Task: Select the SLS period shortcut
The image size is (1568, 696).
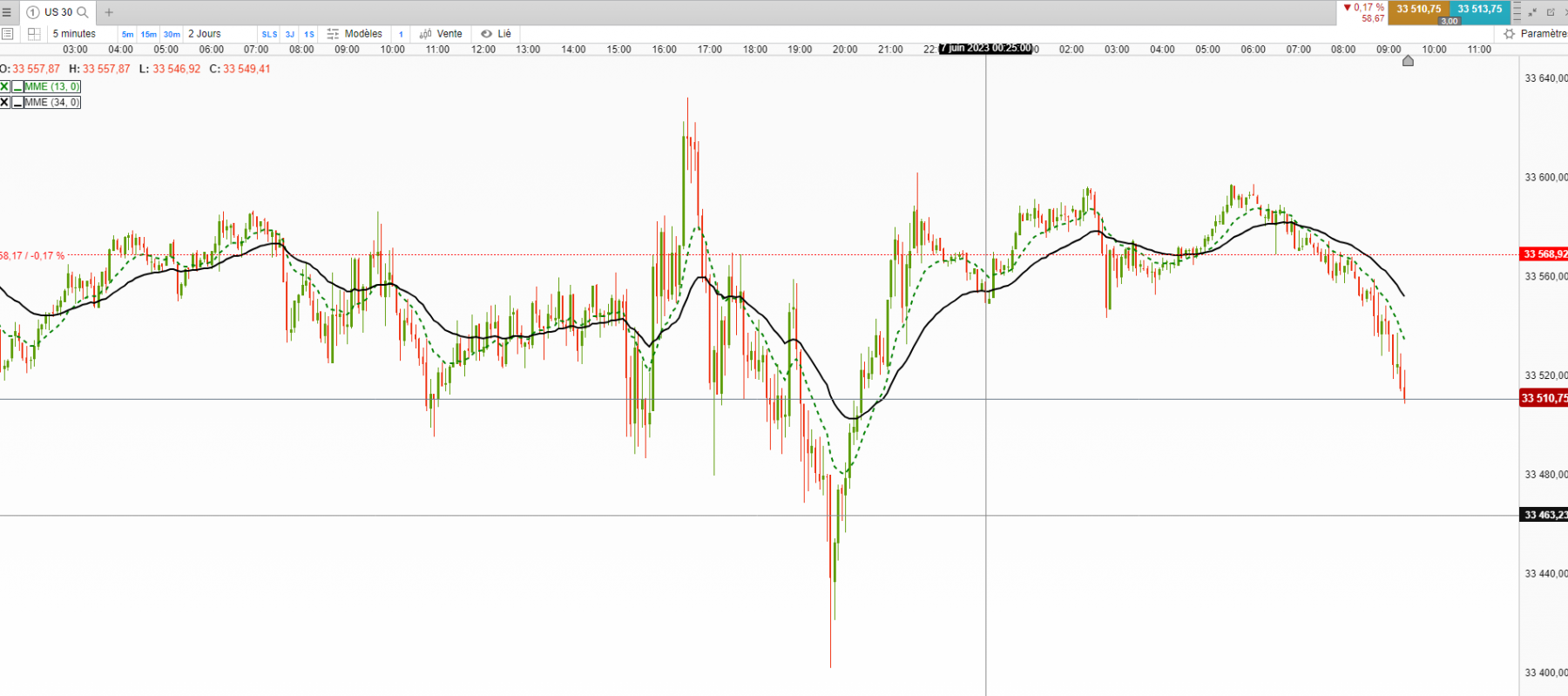Action: (269, 35)
